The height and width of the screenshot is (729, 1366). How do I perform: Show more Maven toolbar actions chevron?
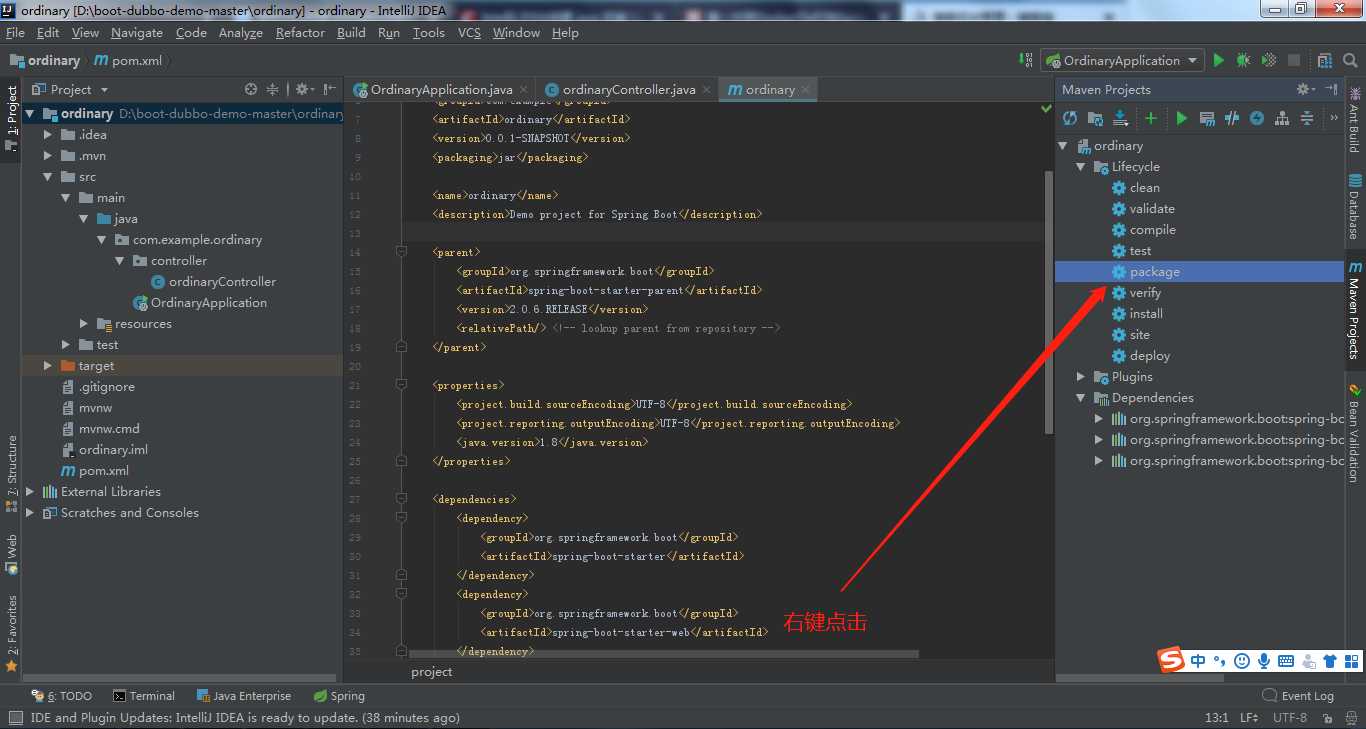[1334, 118]
